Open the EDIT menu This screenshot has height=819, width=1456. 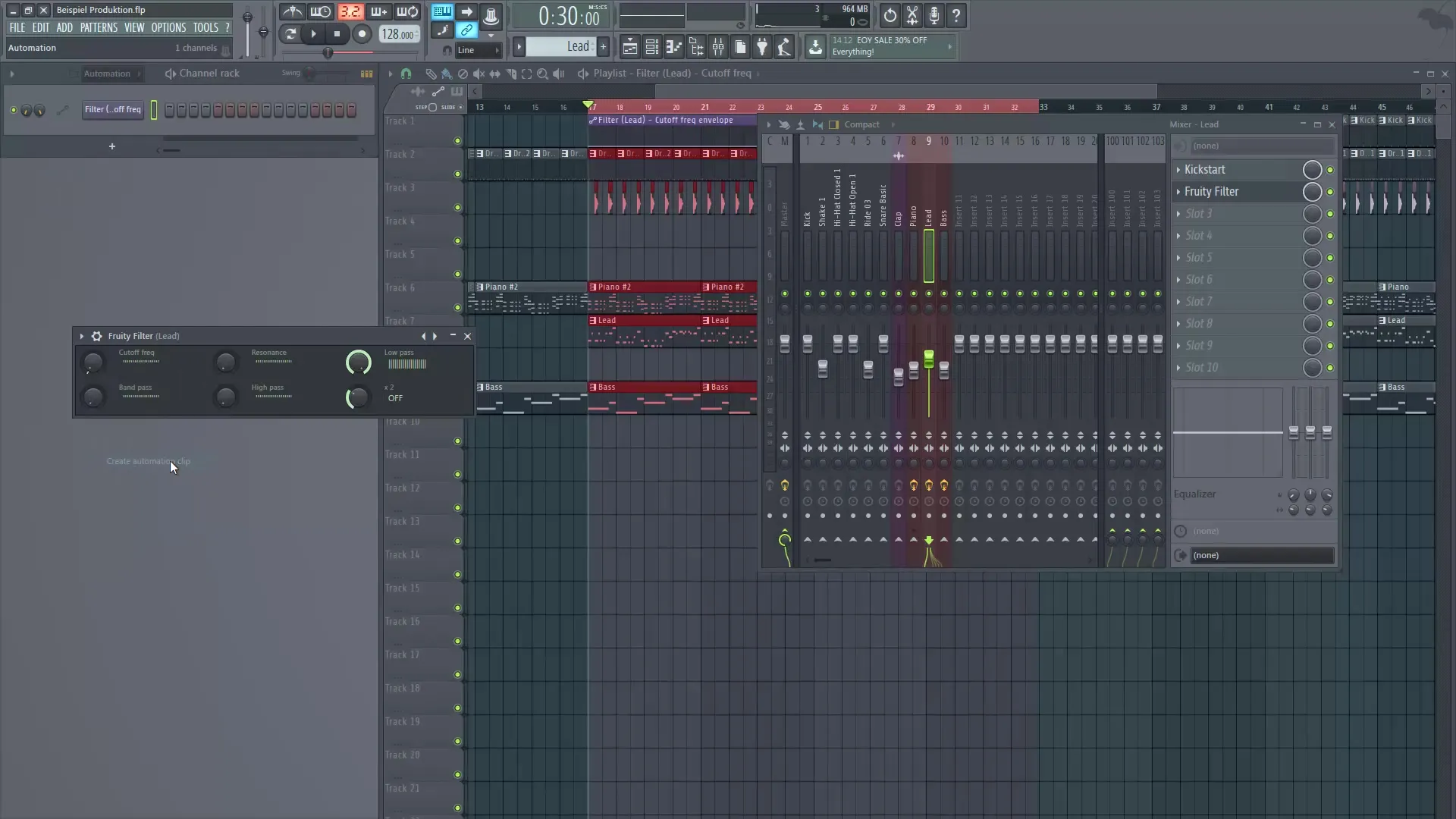click(x=40, y=27)
